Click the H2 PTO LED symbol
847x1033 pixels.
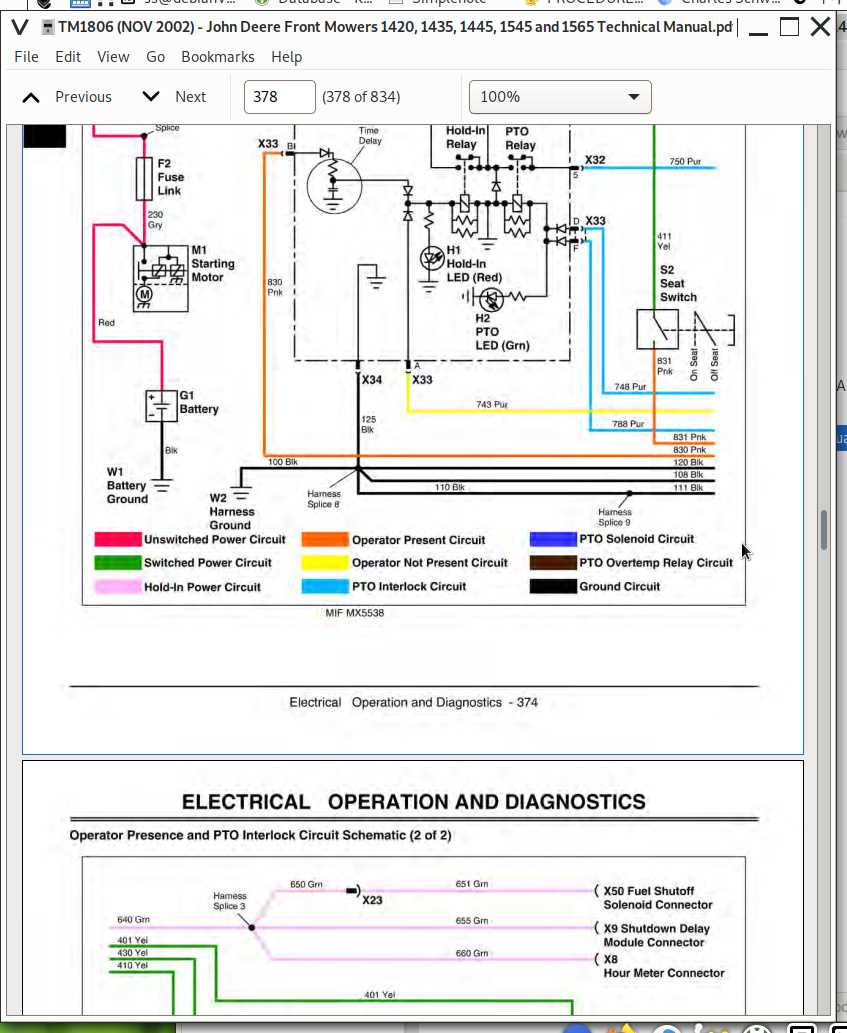(491, 300)
